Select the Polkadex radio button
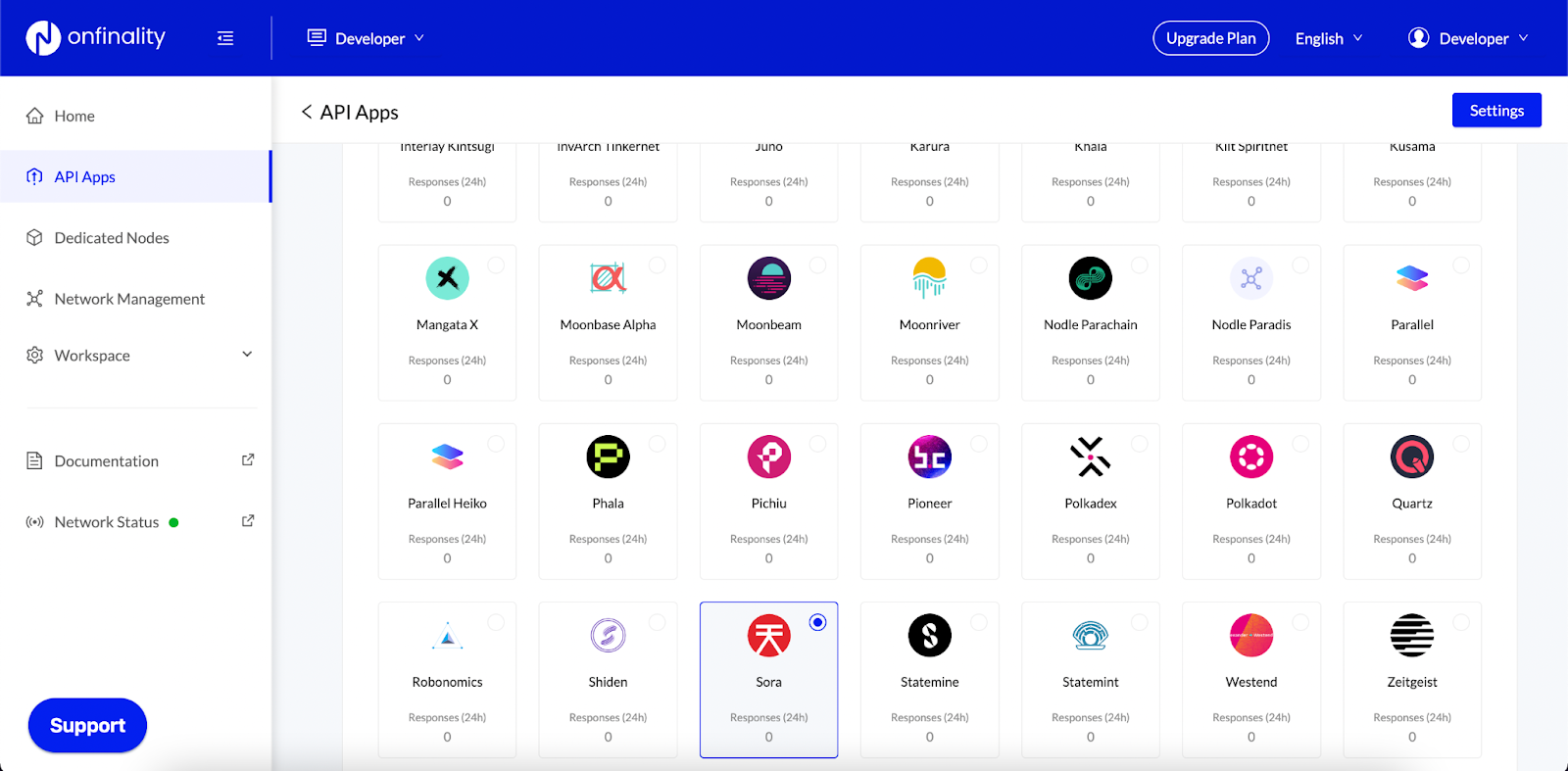 pyautogui.click(x=1140, y=444)
